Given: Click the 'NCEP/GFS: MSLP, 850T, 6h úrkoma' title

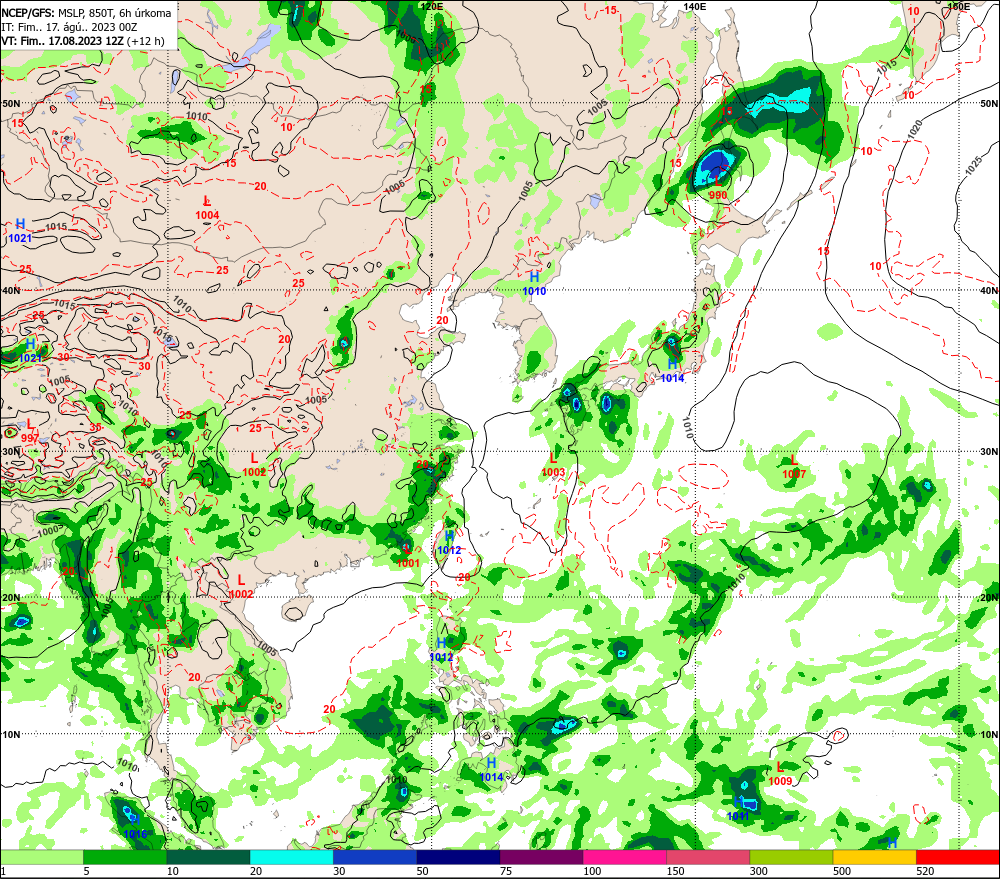Looking at the screenshot, I should click(86, 13).
